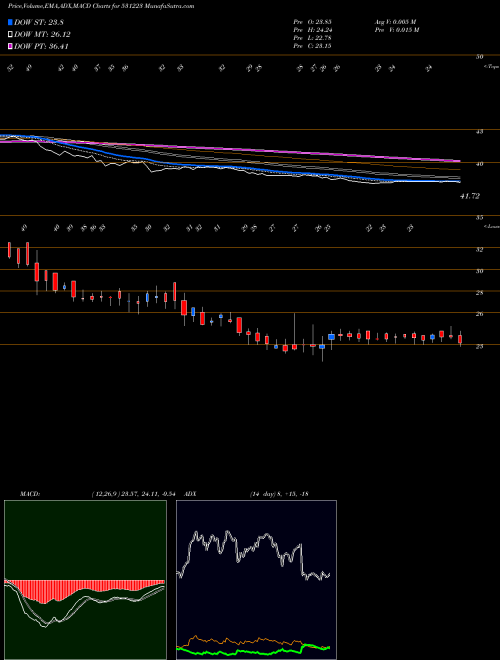Screen dimensions: 500x660
Task: Click the white DOW MT legend swatch
Action: 10,35
